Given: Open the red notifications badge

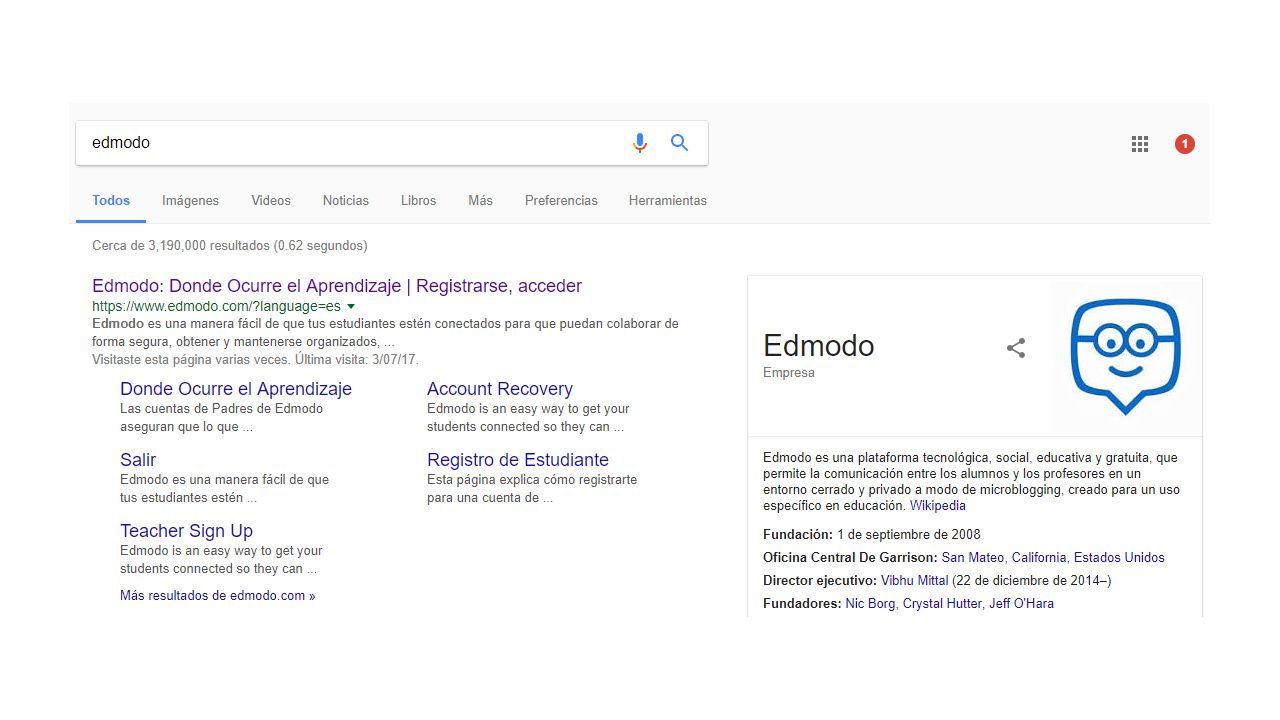Looking at the screenshot, I should 1185,144.
